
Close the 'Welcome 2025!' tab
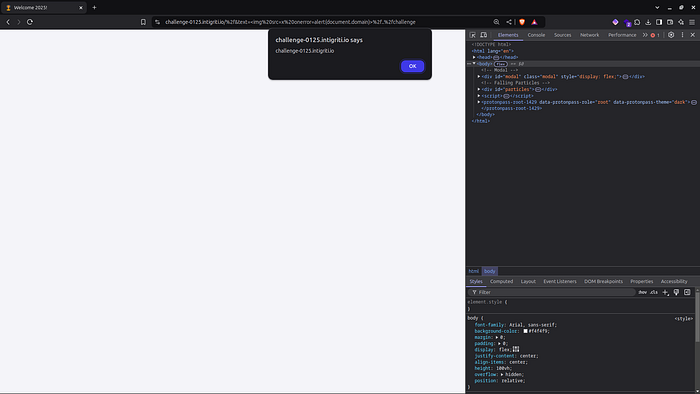[81, 8]
